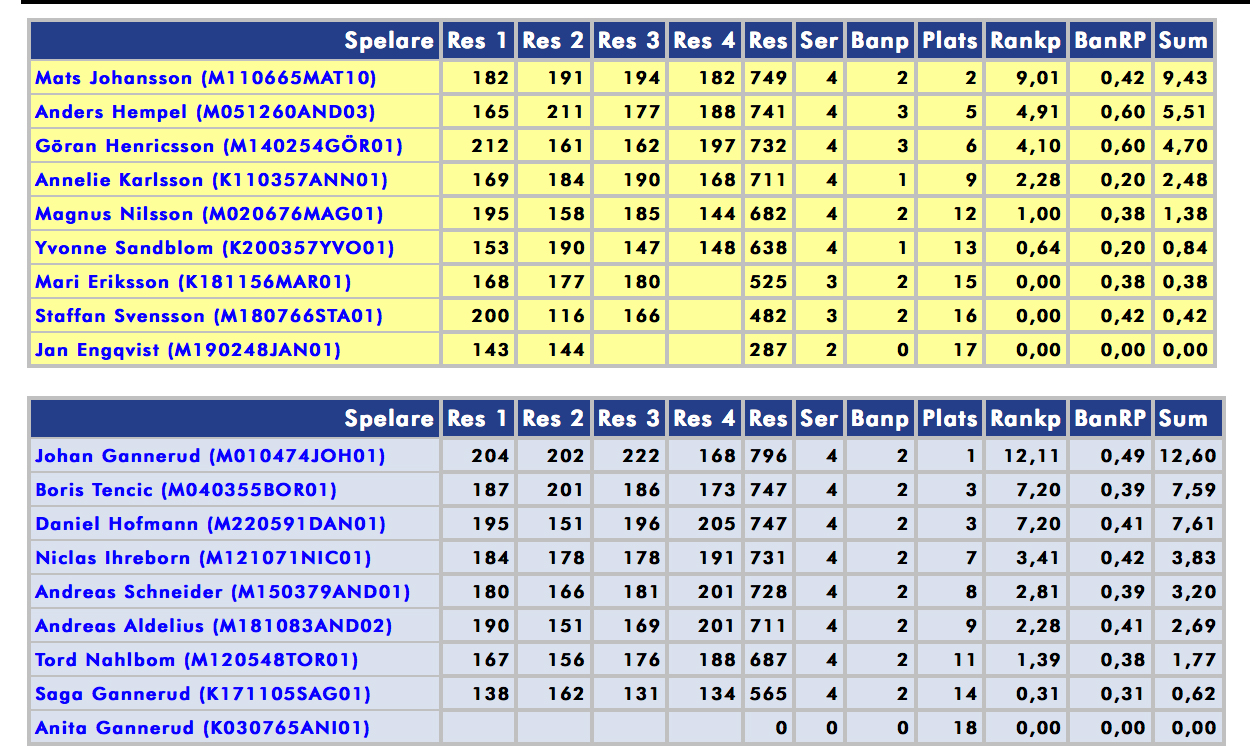Open Magnus Nilsson's player link
Screen dimensions: 1250x750
point(208,214)
